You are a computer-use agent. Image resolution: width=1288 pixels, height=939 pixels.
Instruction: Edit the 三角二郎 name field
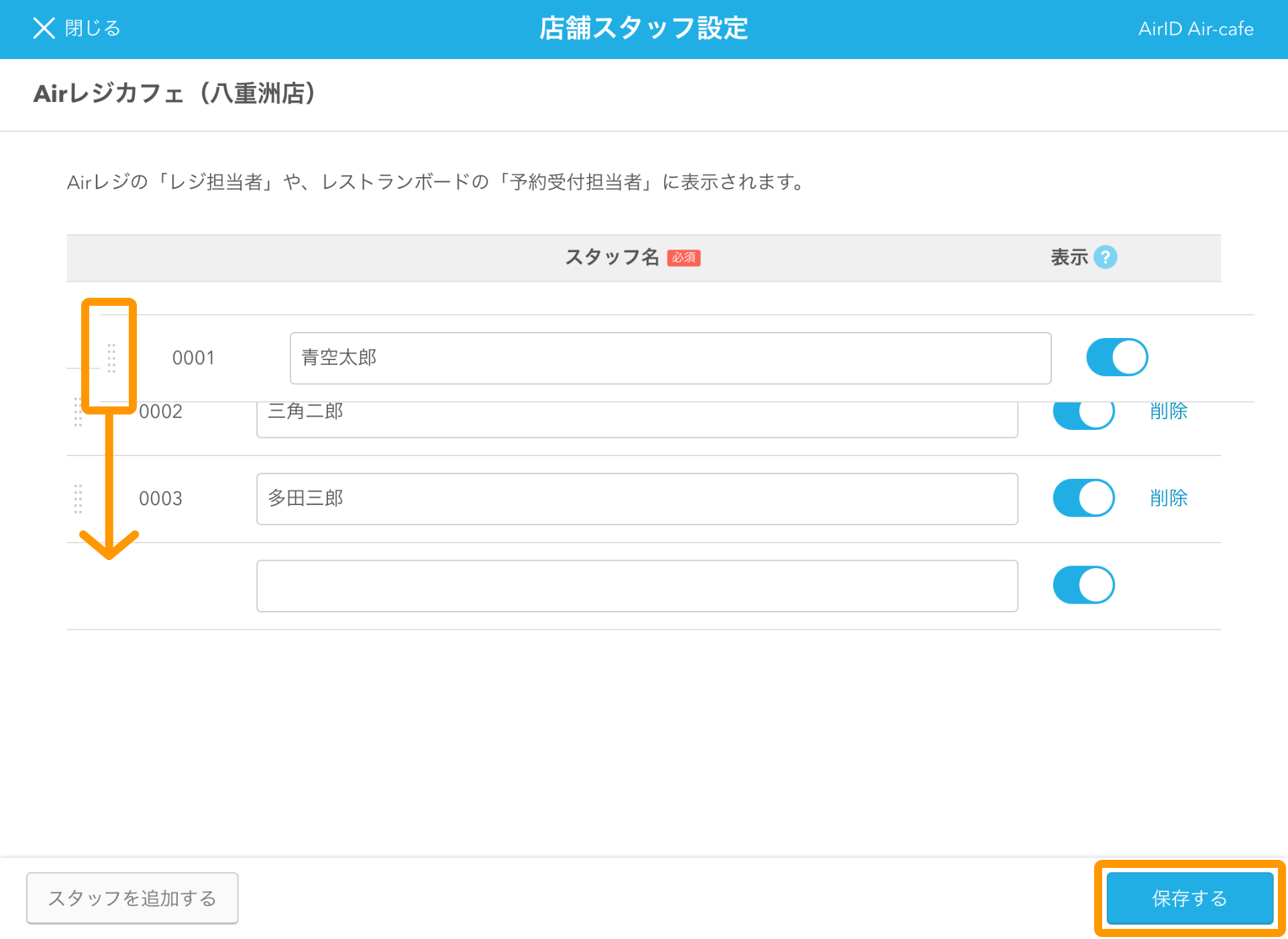(x=636, y=420)
